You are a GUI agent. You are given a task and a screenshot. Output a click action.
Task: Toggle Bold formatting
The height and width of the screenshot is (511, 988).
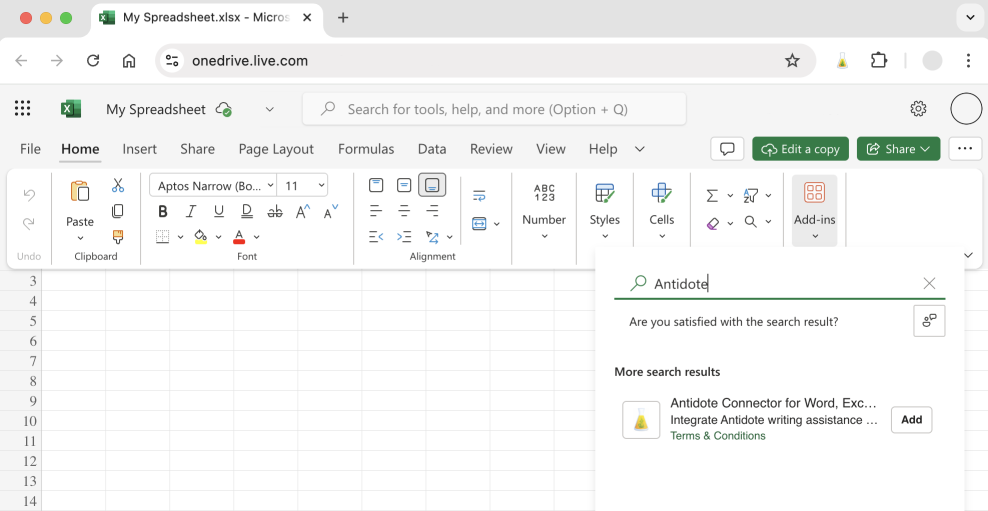163,211
